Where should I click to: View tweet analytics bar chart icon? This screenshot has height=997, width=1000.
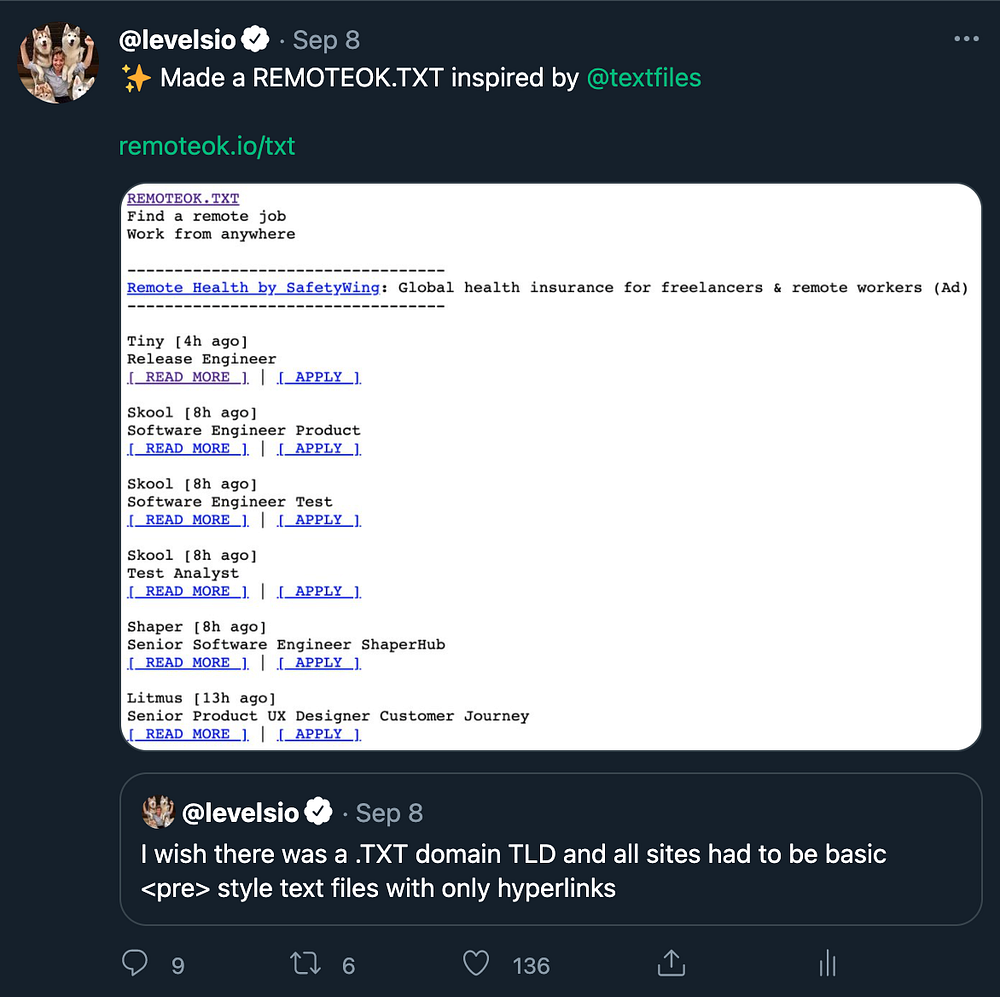[827, 963]
